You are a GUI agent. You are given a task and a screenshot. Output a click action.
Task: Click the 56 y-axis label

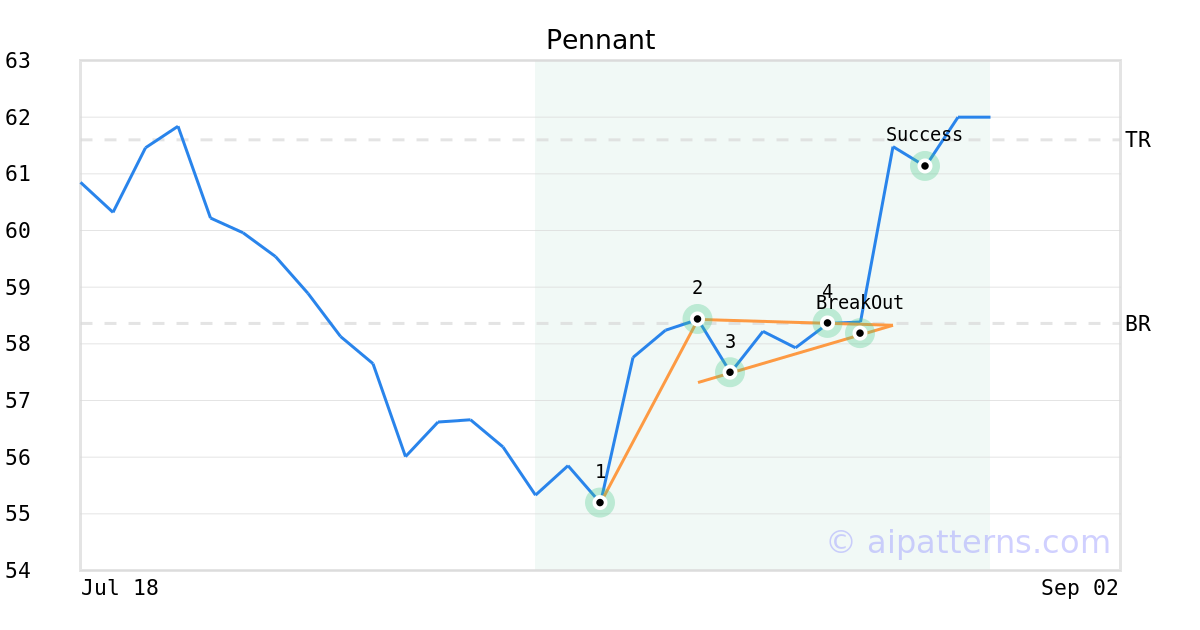(18, 458)
